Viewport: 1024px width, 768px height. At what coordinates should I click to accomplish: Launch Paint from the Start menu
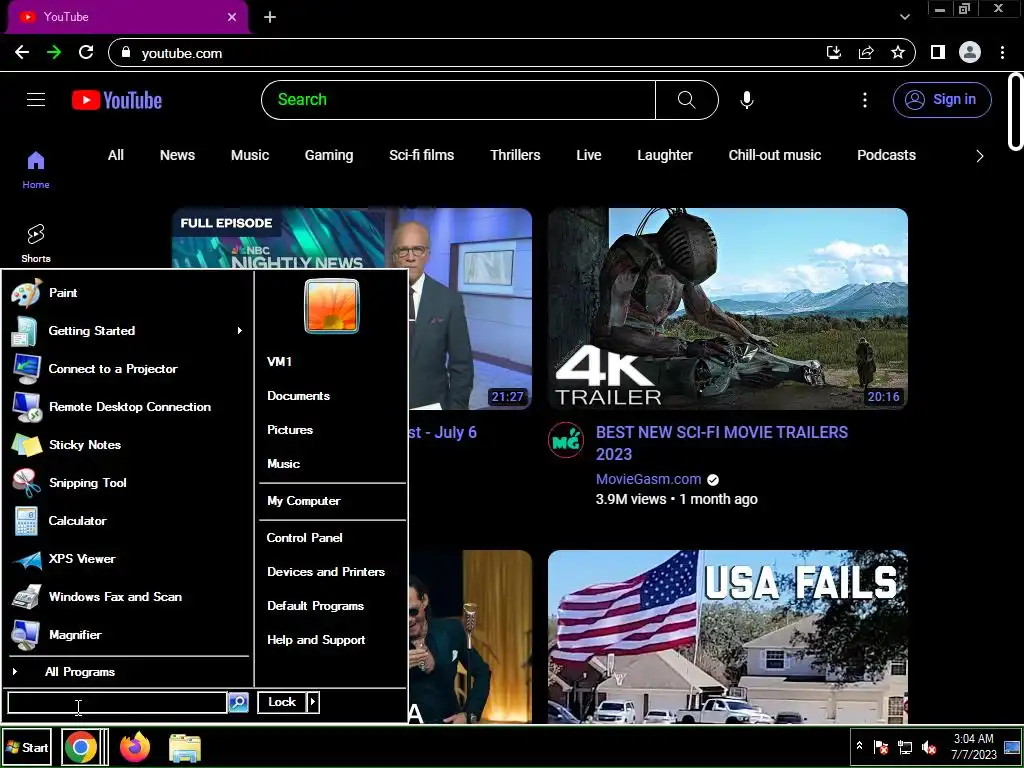(x=127, y=293)
